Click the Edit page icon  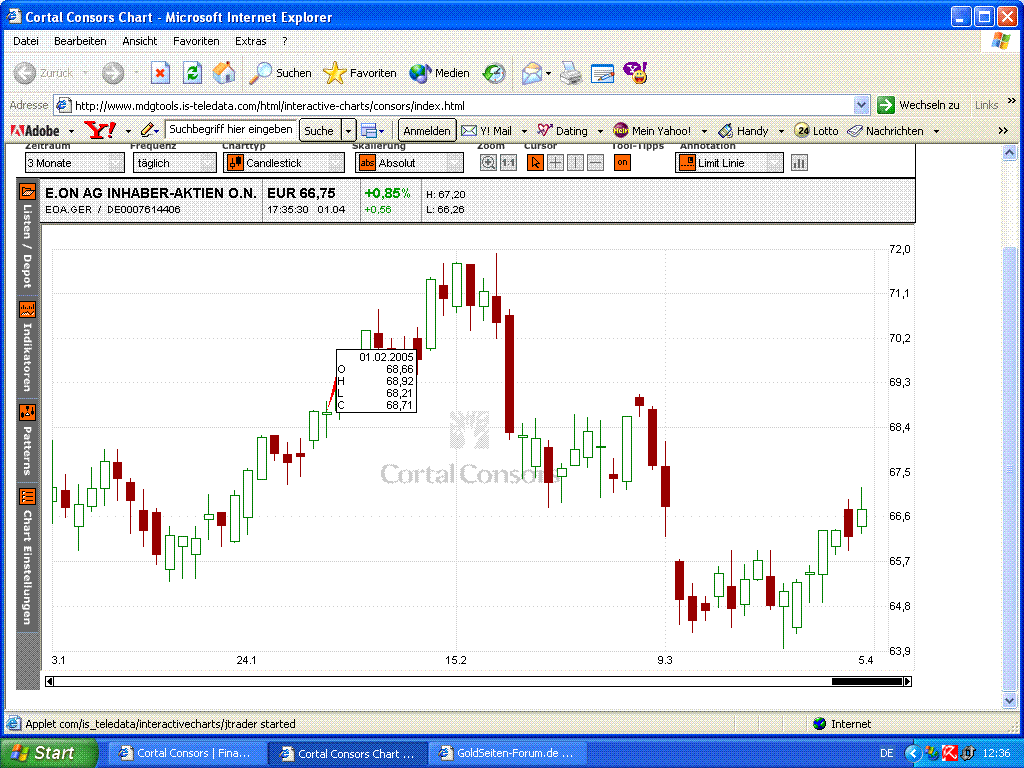602,73
